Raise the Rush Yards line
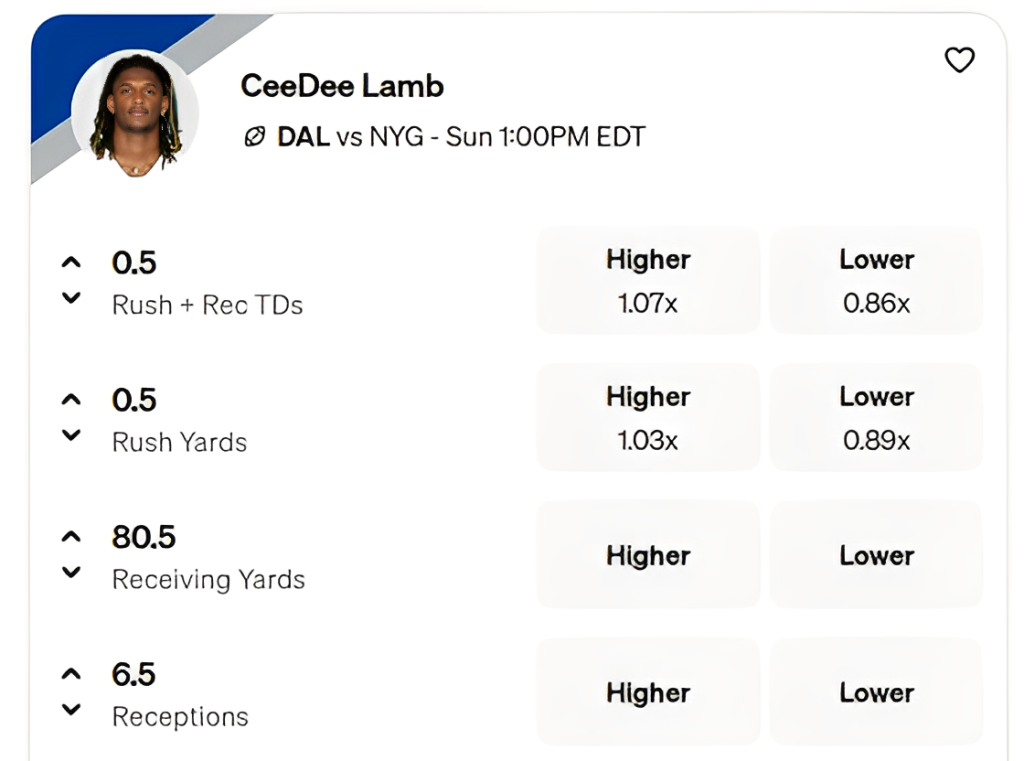 pos(70,399)
